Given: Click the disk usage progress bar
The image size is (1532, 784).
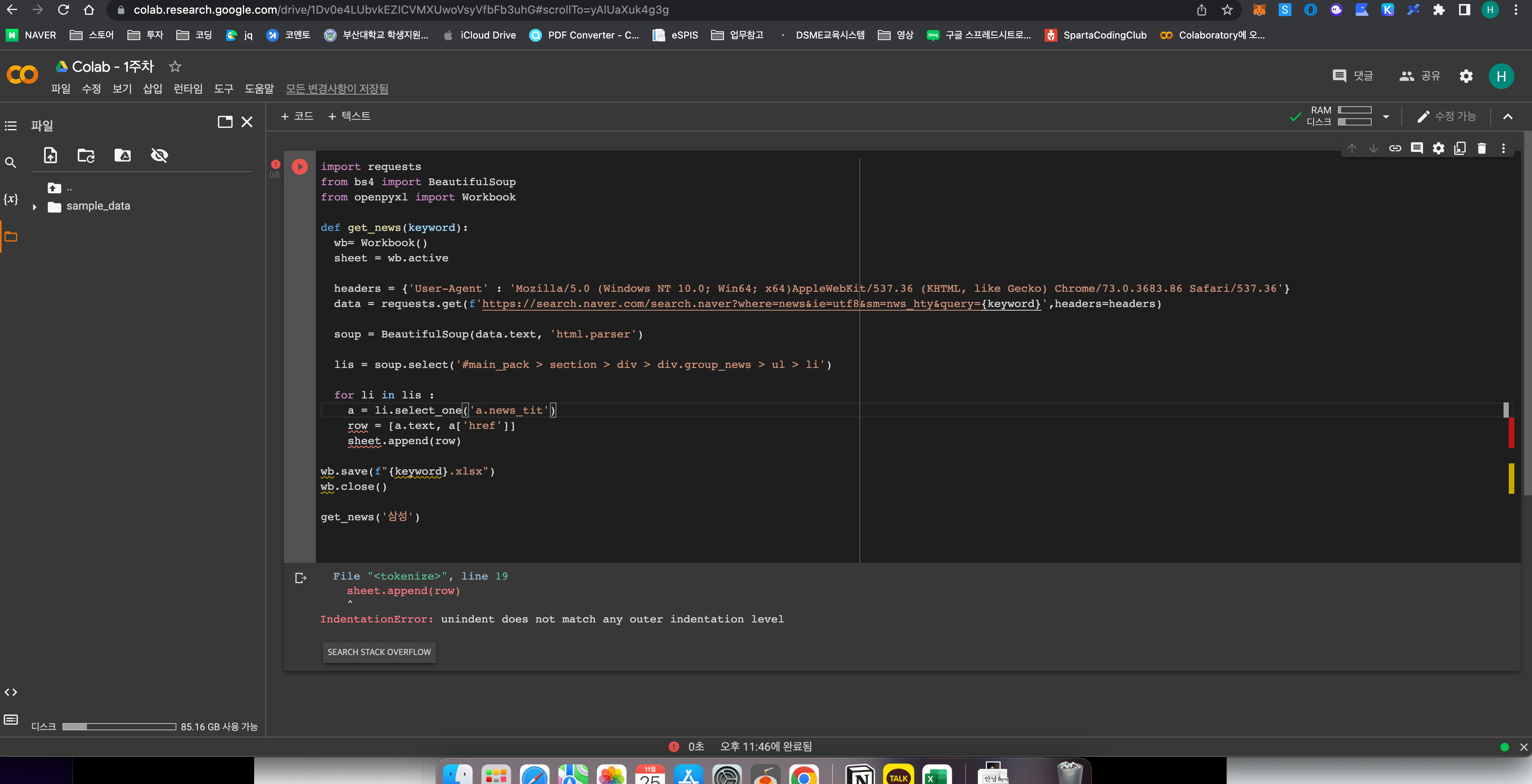Looking at the screenshot, I should (119, 727).
